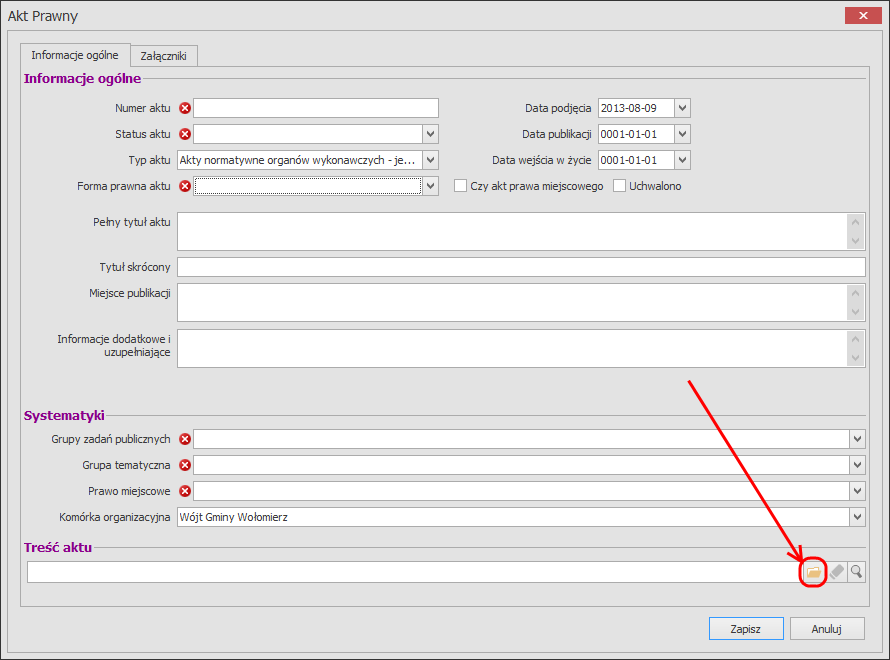The width and height of the screenshot is (890, 660).
Task: Select the Informacje ogólne tab
Action: coord(75,55)
